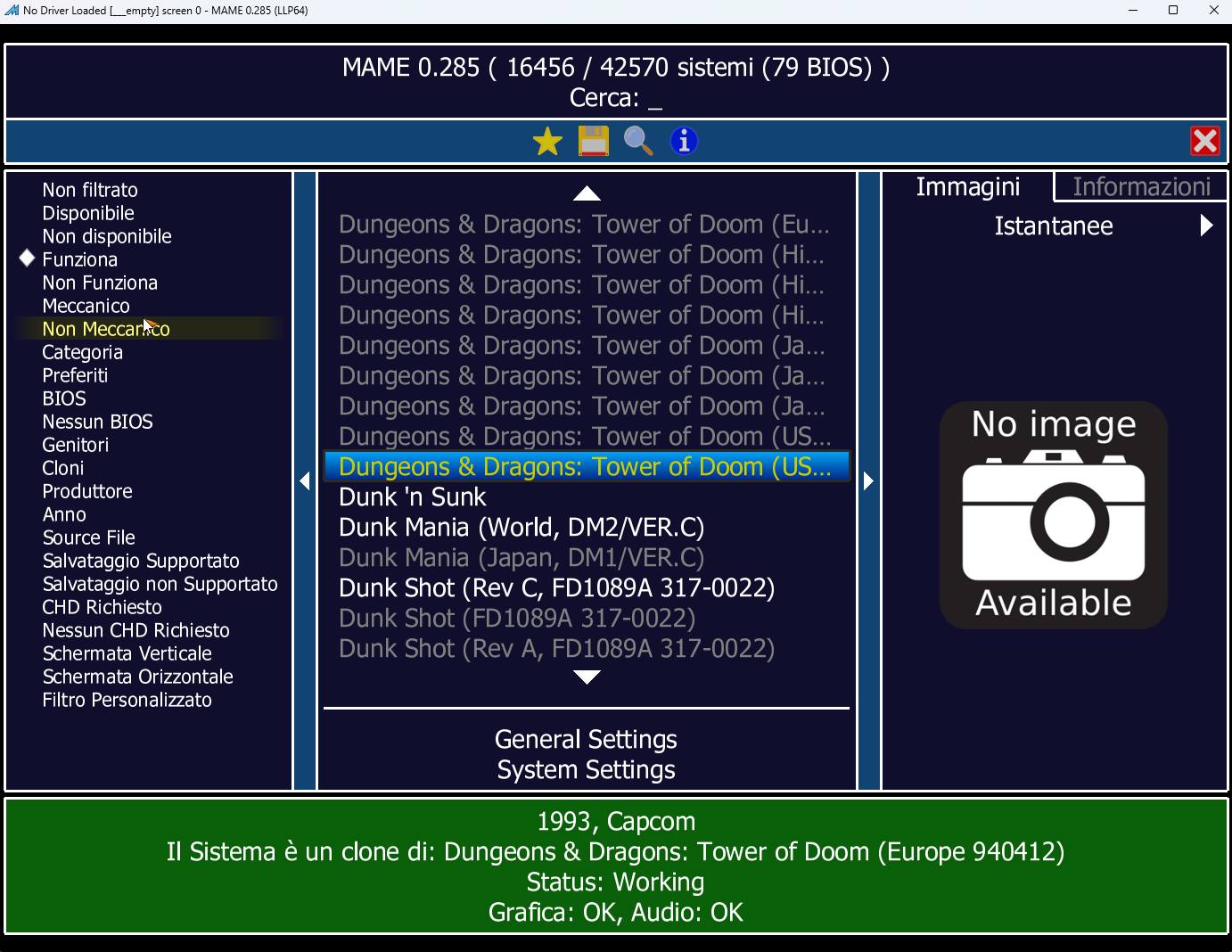The width and height of the screenshot is (1232, 952).
Task: Maximize the MAME window
Action: [x=1173, y=11]
